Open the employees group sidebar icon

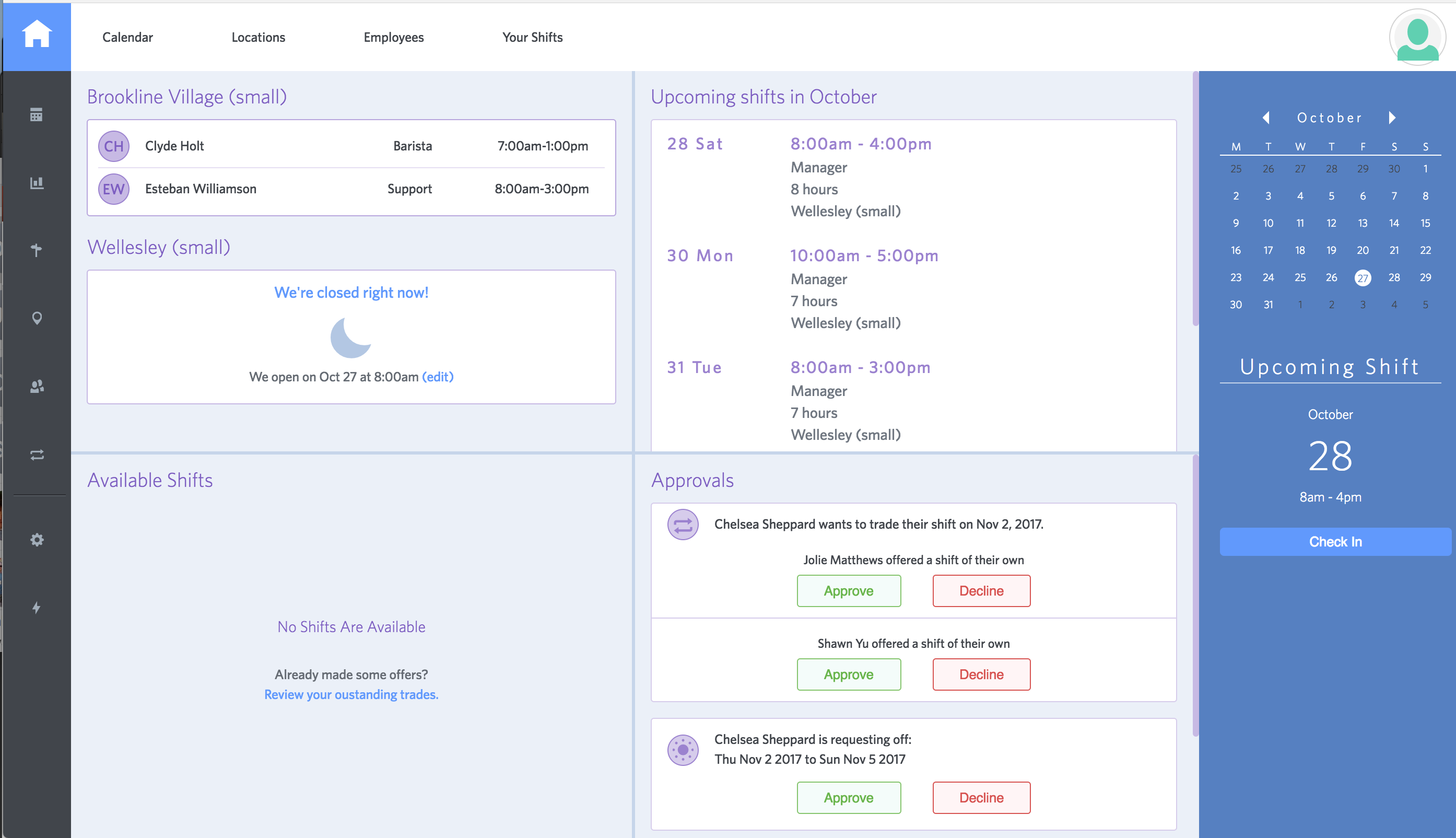(x=37, y=386)
